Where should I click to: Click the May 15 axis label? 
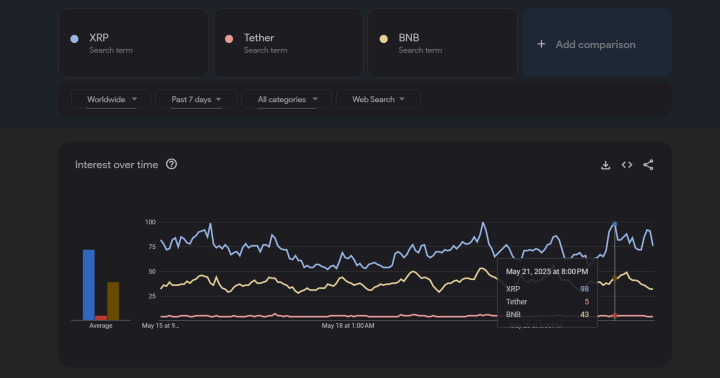pyautogui.click(x=160, y=326)
